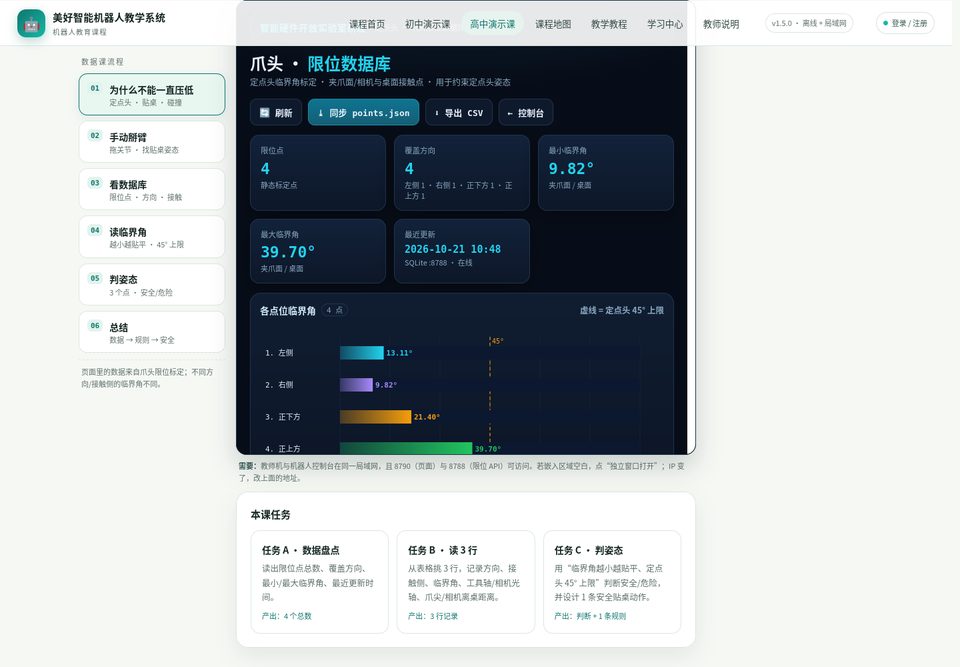Click SQLite :8788 · 在线 status text
Screen dimensions: 960x667
438,263
